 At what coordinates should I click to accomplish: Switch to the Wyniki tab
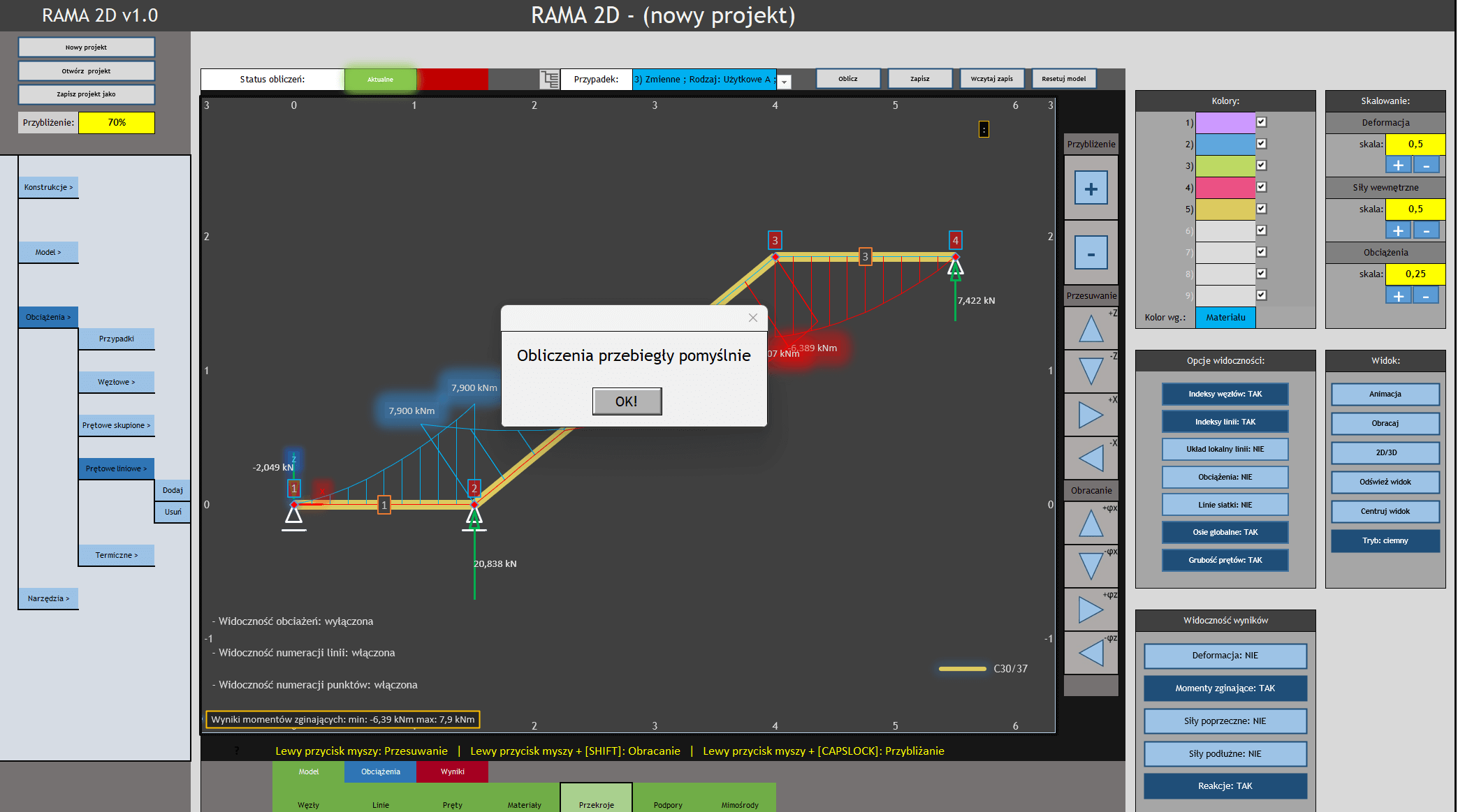(452, 772)
